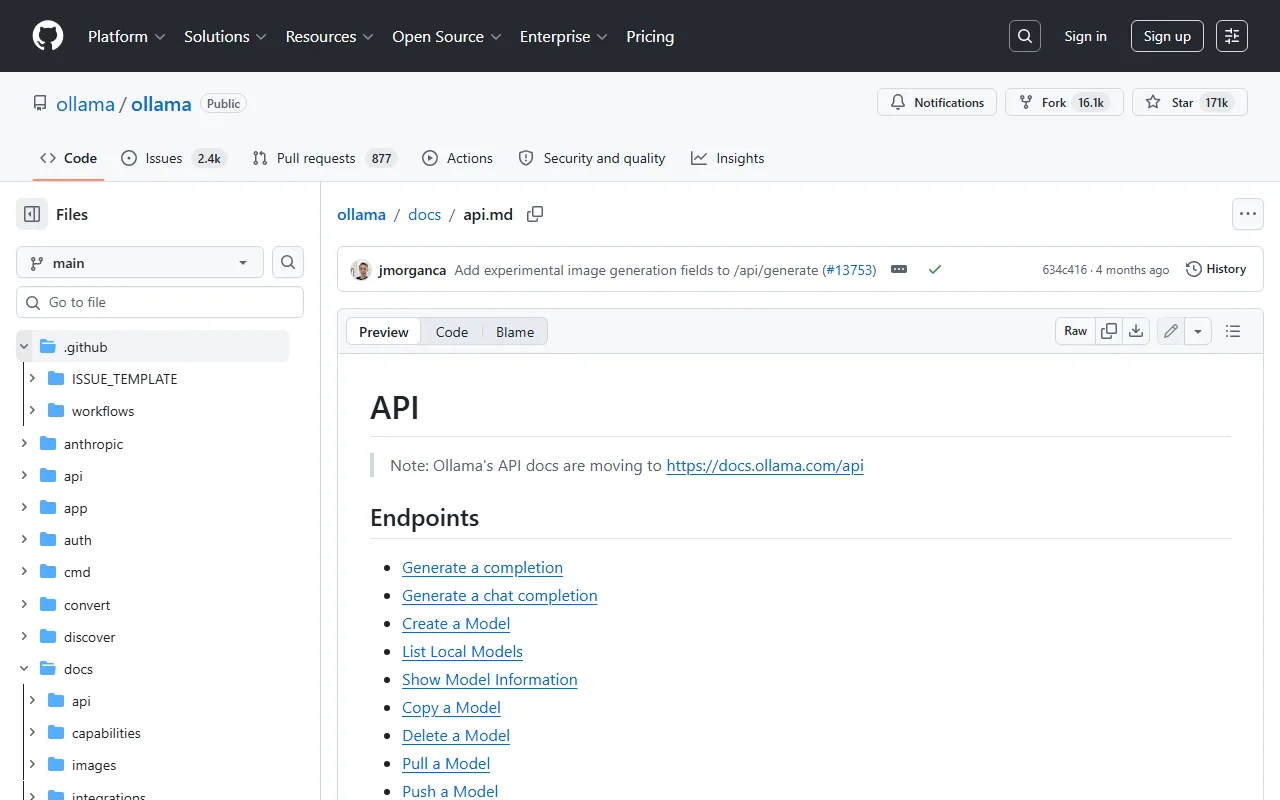The height and width of the screenshot is (800, 1280).
Task: Open the Resources menu
Action: [x=330, y=36]
